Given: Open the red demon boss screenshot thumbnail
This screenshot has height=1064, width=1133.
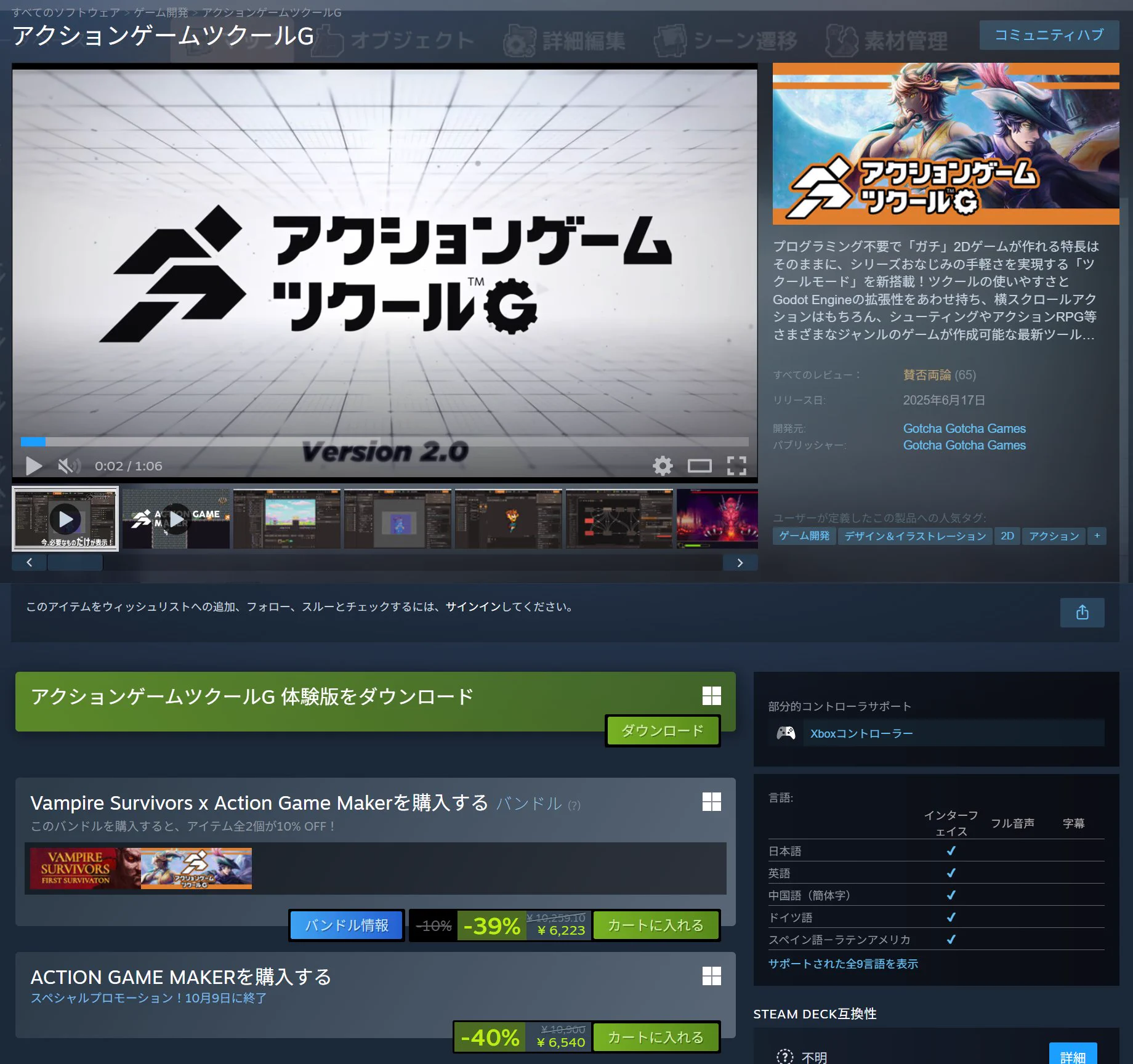Looking at the screenshot, I should [x=717, y=518].
